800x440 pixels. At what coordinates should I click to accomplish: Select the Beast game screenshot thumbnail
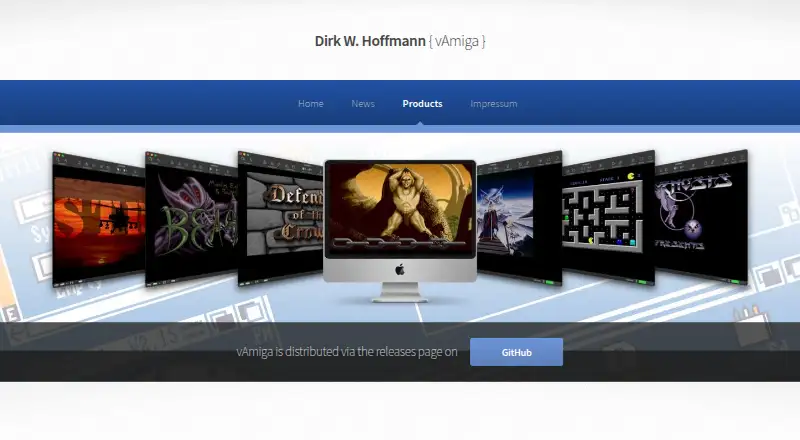click(x=191, y=218)
